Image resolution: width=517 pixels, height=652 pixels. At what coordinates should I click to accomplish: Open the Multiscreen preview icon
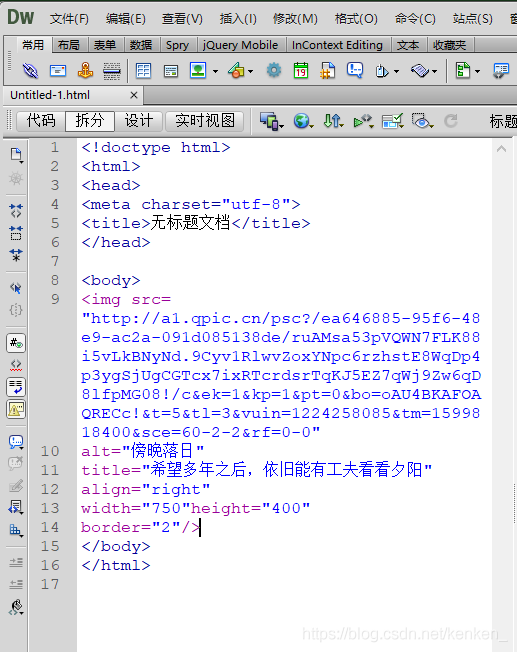[x=269, y=121]
